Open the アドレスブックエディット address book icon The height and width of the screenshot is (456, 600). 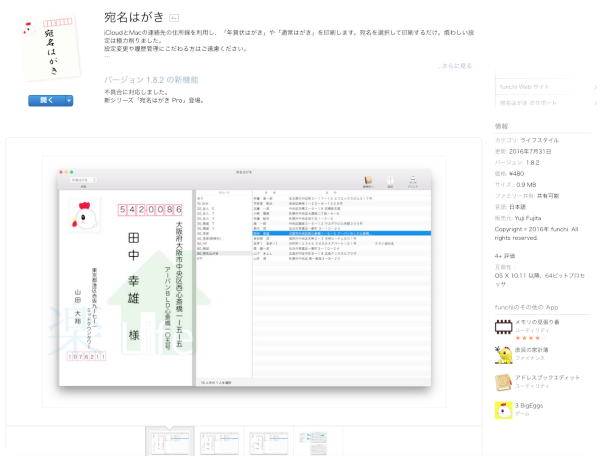coord(503,382)
